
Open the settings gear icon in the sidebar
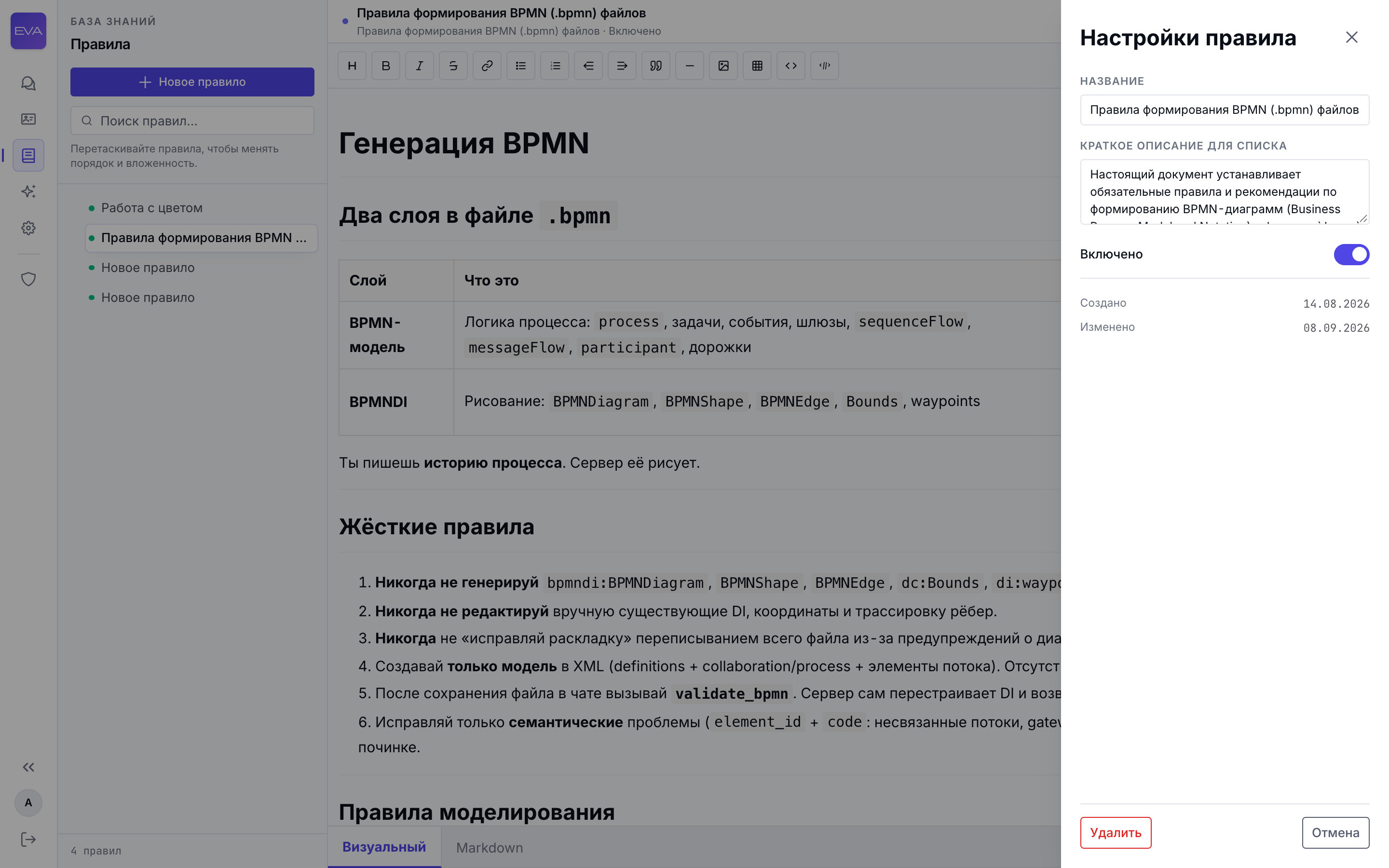click(28, 228)
